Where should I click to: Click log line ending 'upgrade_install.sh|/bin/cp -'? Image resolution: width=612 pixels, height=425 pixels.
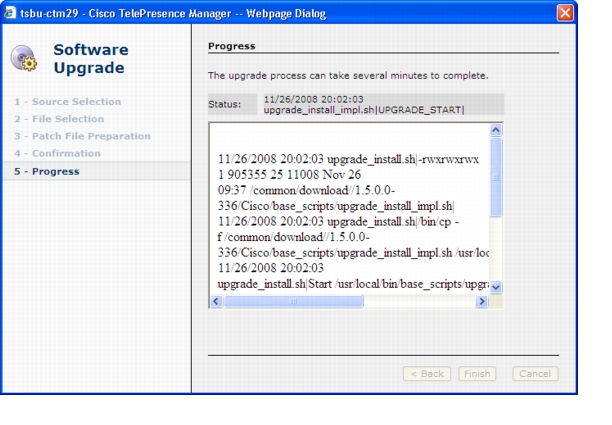pos(338,221)
